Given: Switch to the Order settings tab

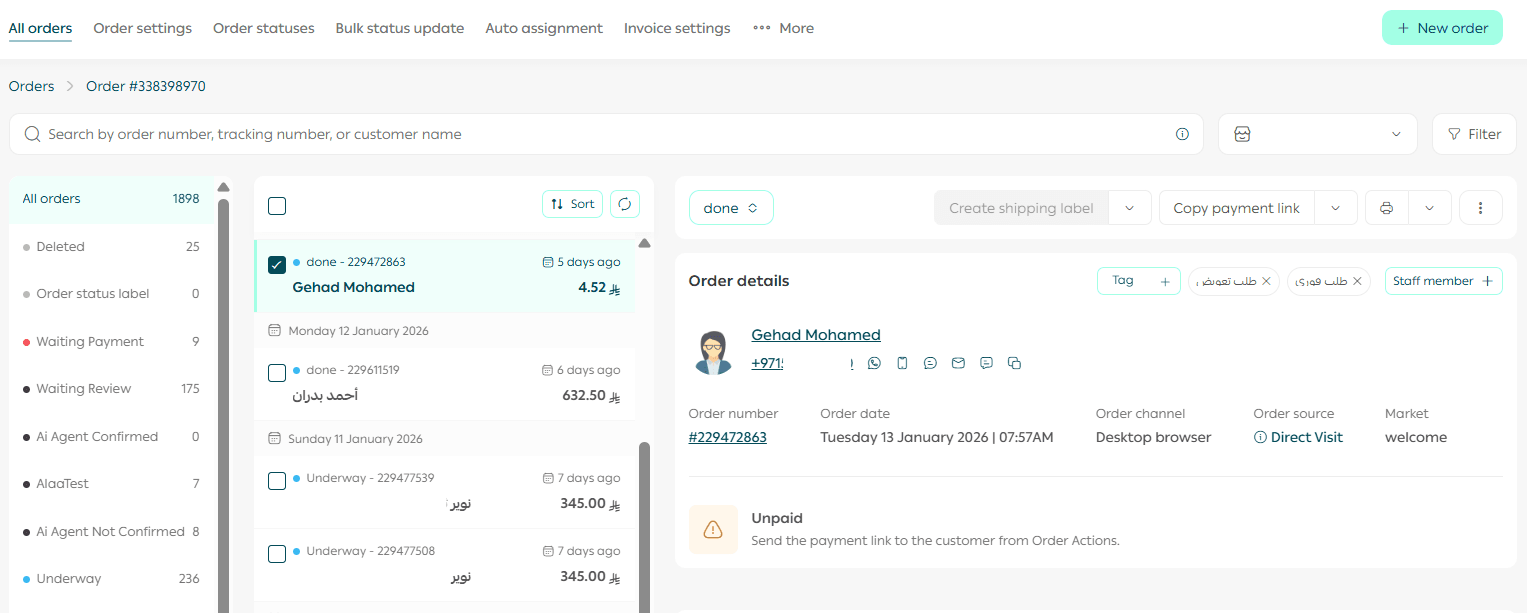Looking at the screenshot, I should (142, 28).
